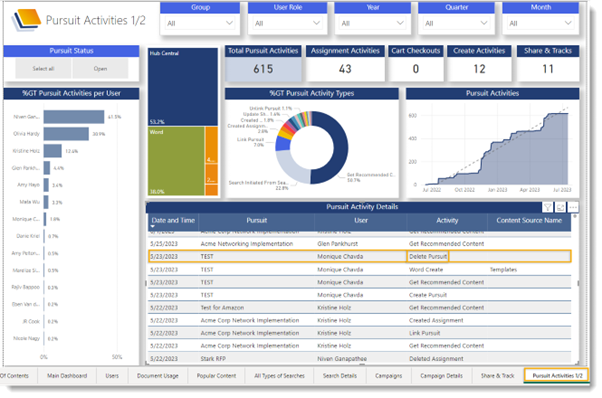Click the Assignment Activities 43 card

[345, 63]
